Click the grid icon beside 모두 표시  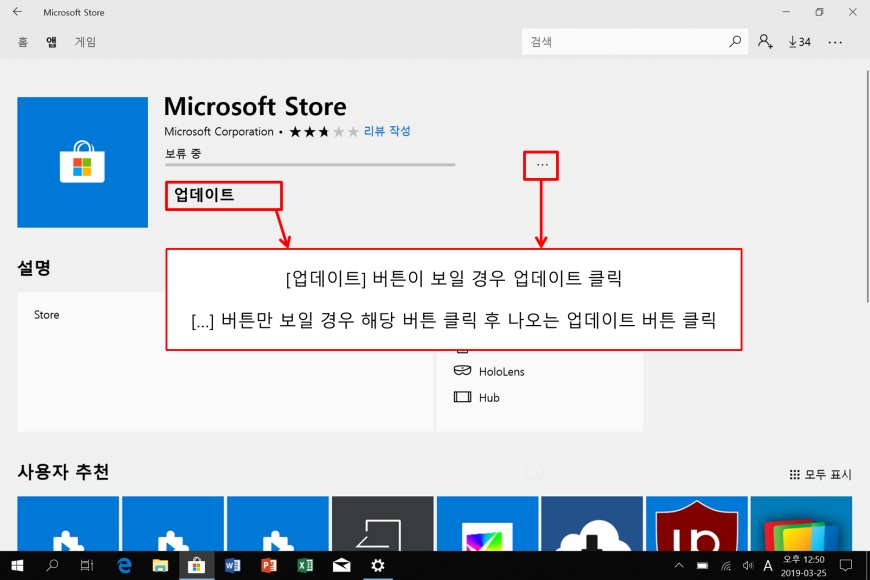point(795,475)
